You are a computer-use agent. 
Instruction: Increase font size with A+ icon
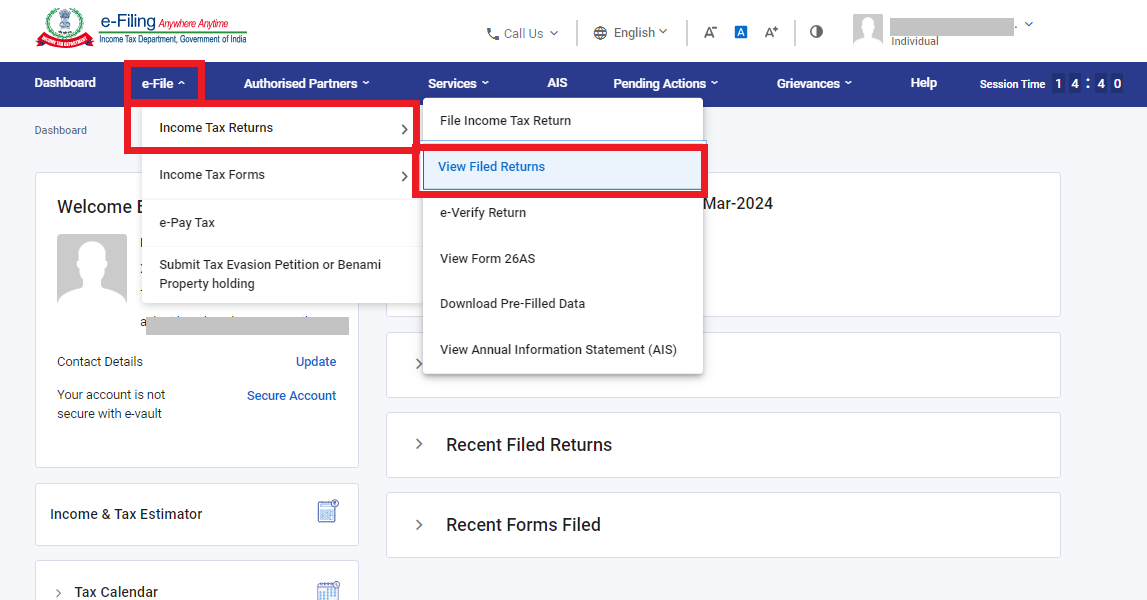[x=771, y=32]
